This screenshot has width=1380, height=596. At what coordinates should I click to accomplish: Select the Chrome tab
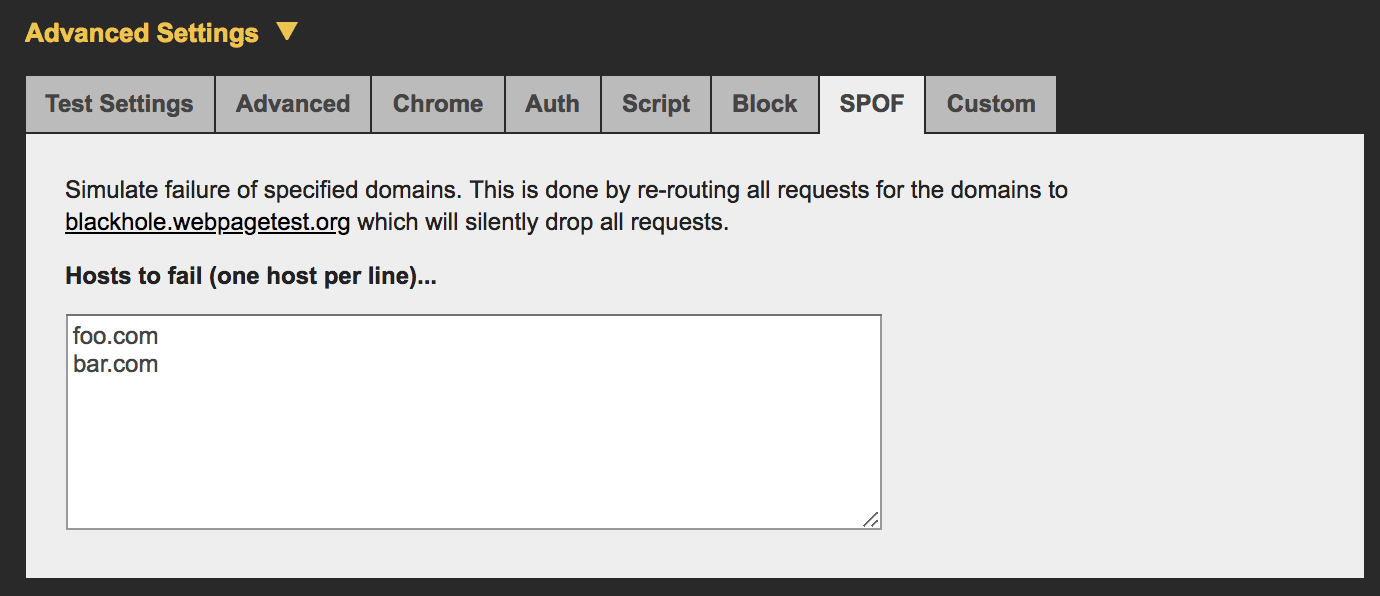click(437, 103)
